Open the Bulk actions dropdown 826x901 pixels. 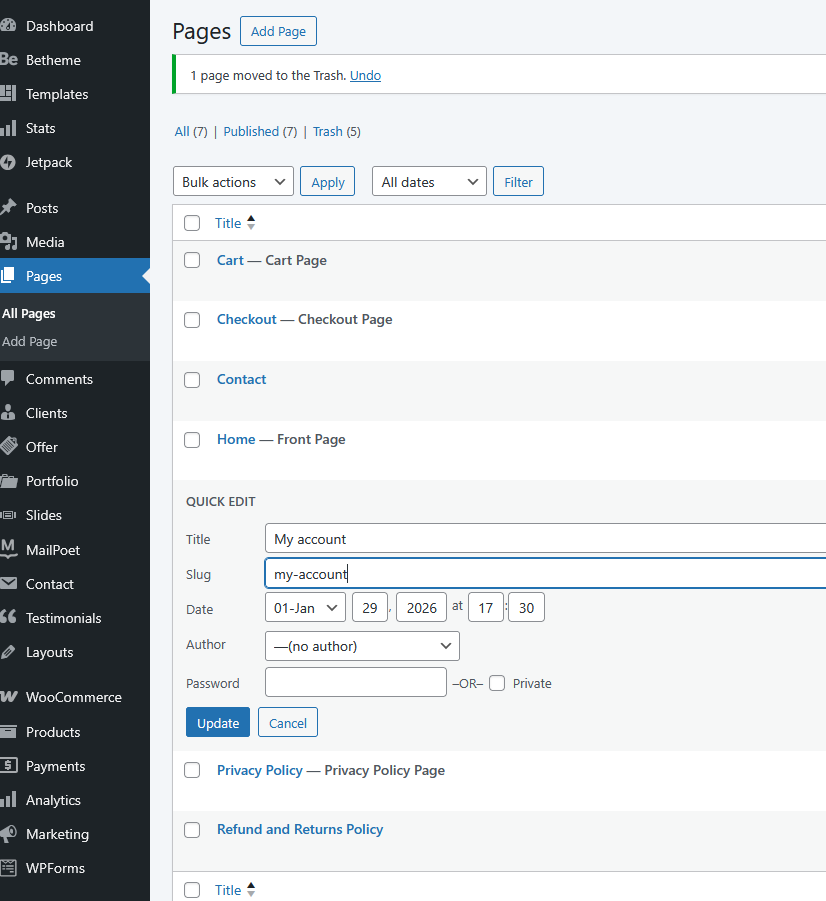click(233, 182)
